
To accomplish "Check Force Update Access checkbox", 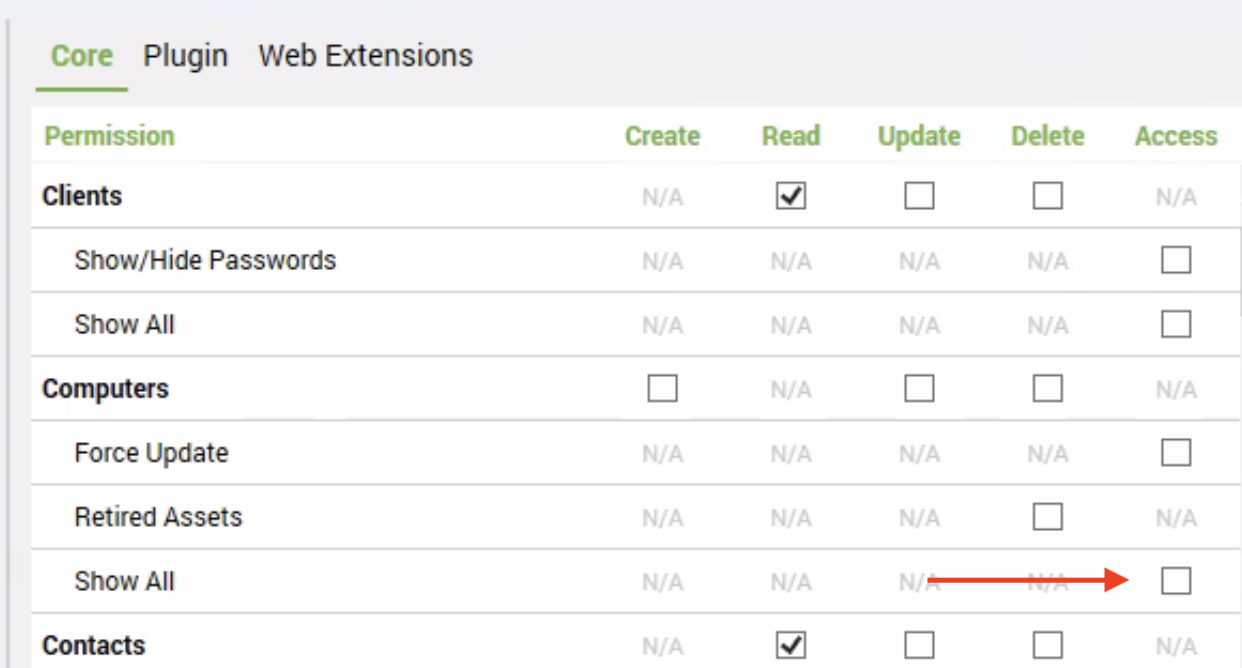I will coord(1176,453).
